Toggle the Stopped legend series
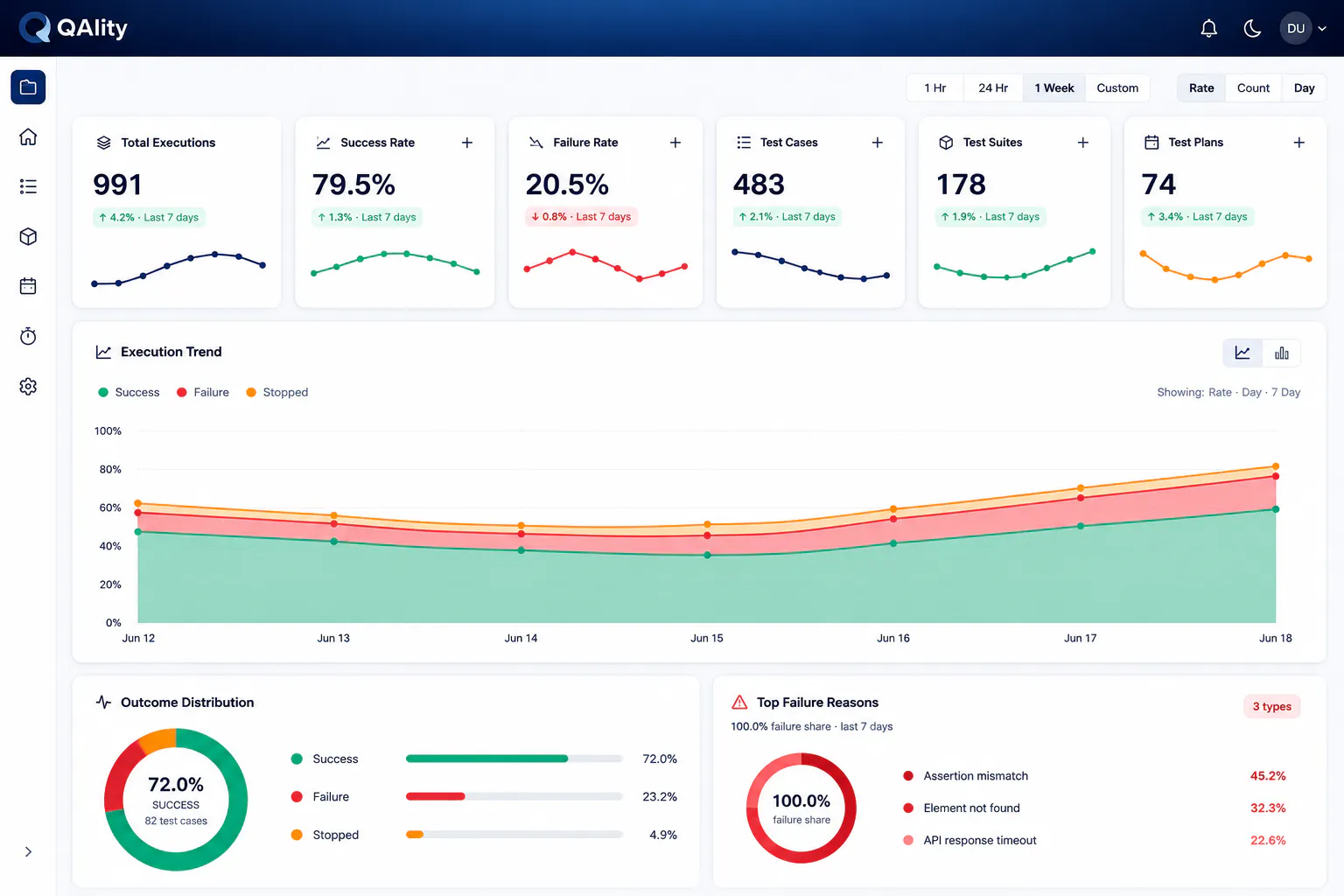This screenshot has width=1344, height=896. pyautogui.click(x=276, y=392)
